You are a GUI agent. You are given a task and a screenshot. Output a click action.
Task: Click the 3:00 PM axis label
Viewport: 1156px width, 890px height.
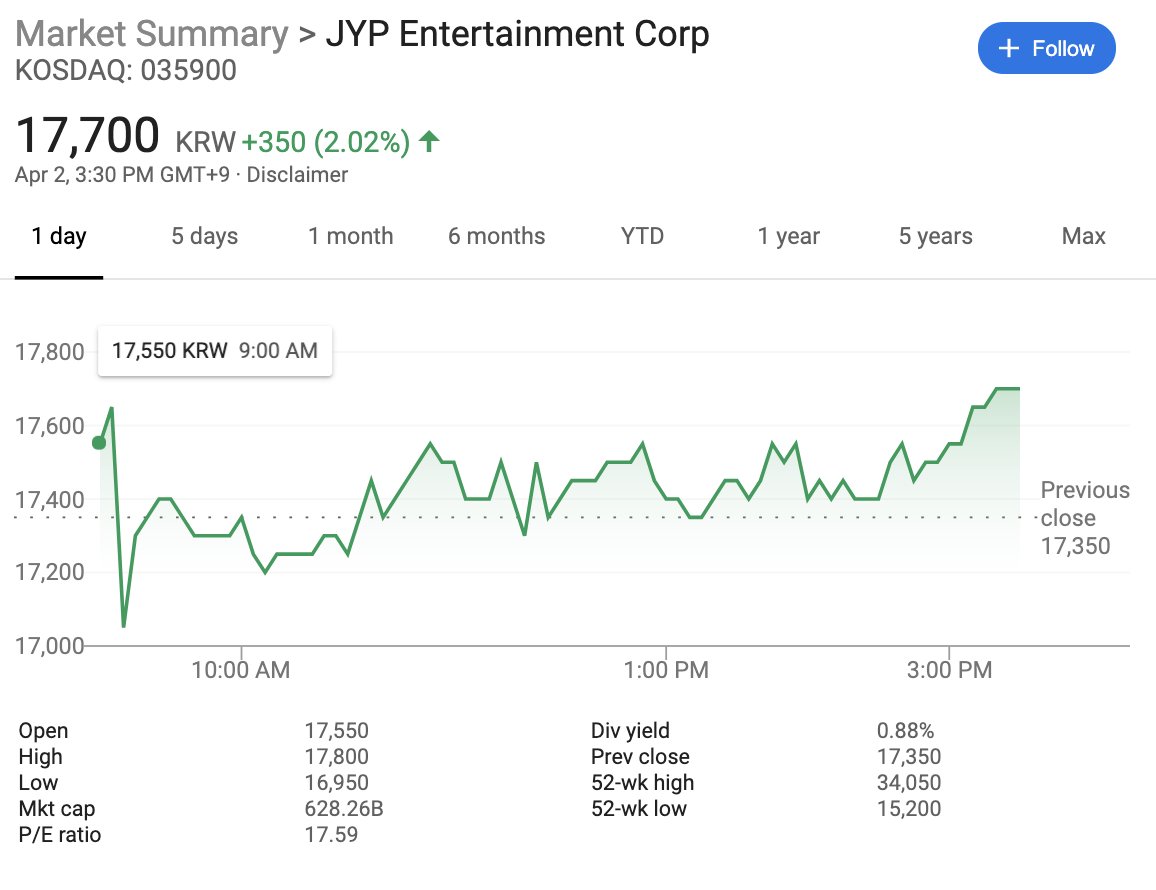coord(949,670)
